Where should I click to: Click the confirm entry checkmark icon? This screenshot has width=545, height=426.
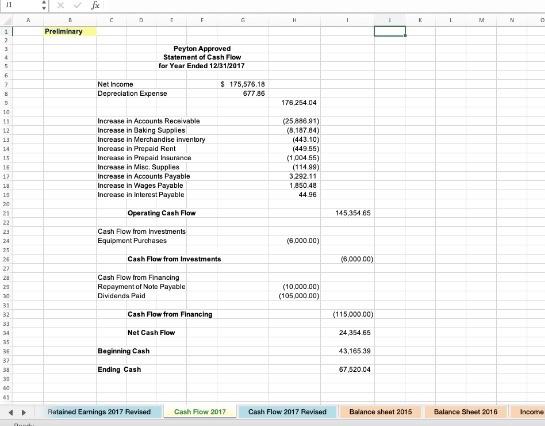[78, 5]
